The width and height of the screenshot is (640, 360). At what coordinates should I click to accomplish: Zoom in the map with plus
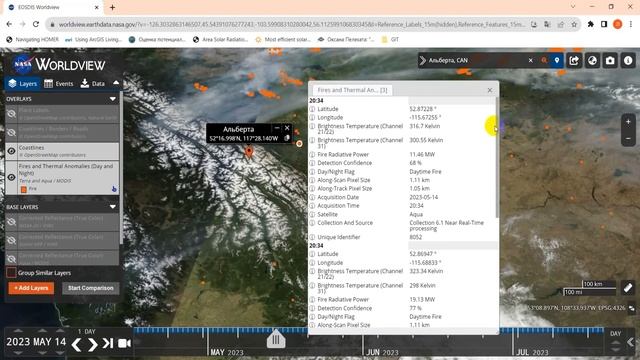click(628, 122)
